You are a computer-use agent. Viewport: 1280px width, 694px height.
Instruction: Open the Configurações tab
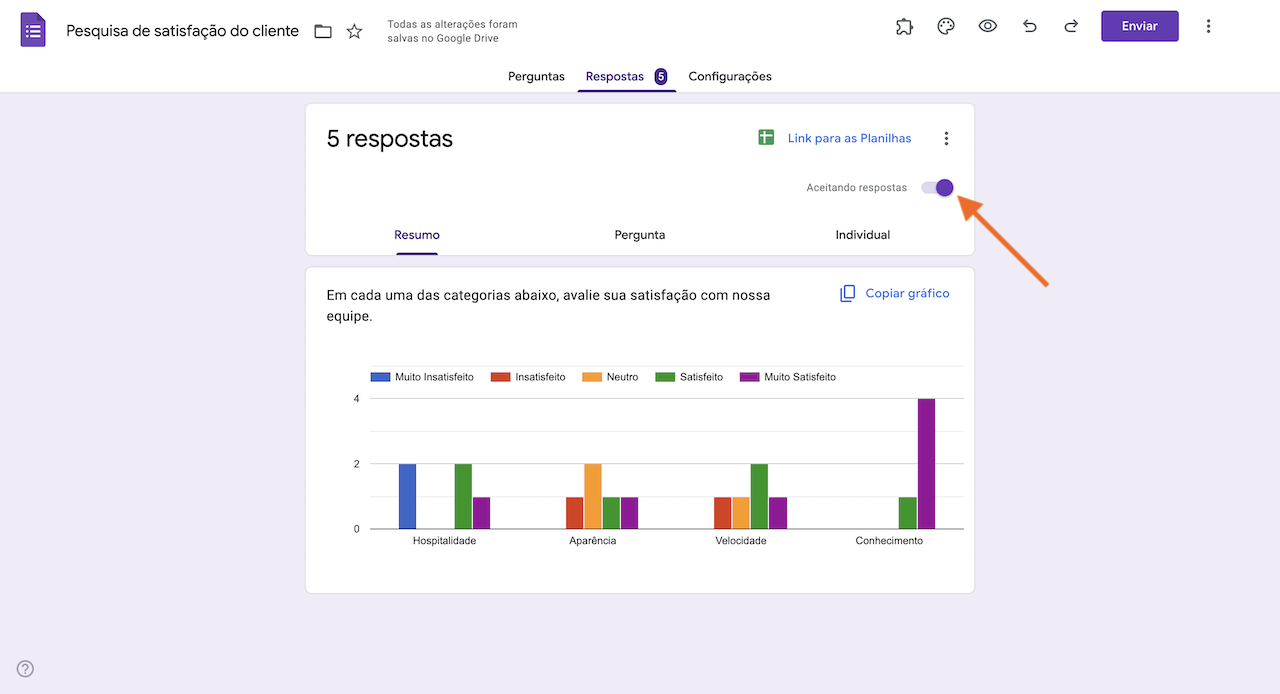pos(729,76)
